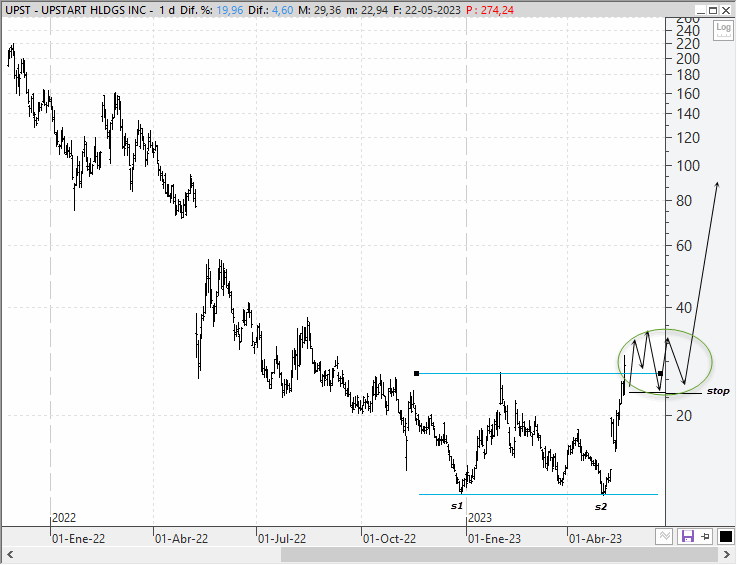
Task: Click the 80 price axis label
Action: click(684, 201)
